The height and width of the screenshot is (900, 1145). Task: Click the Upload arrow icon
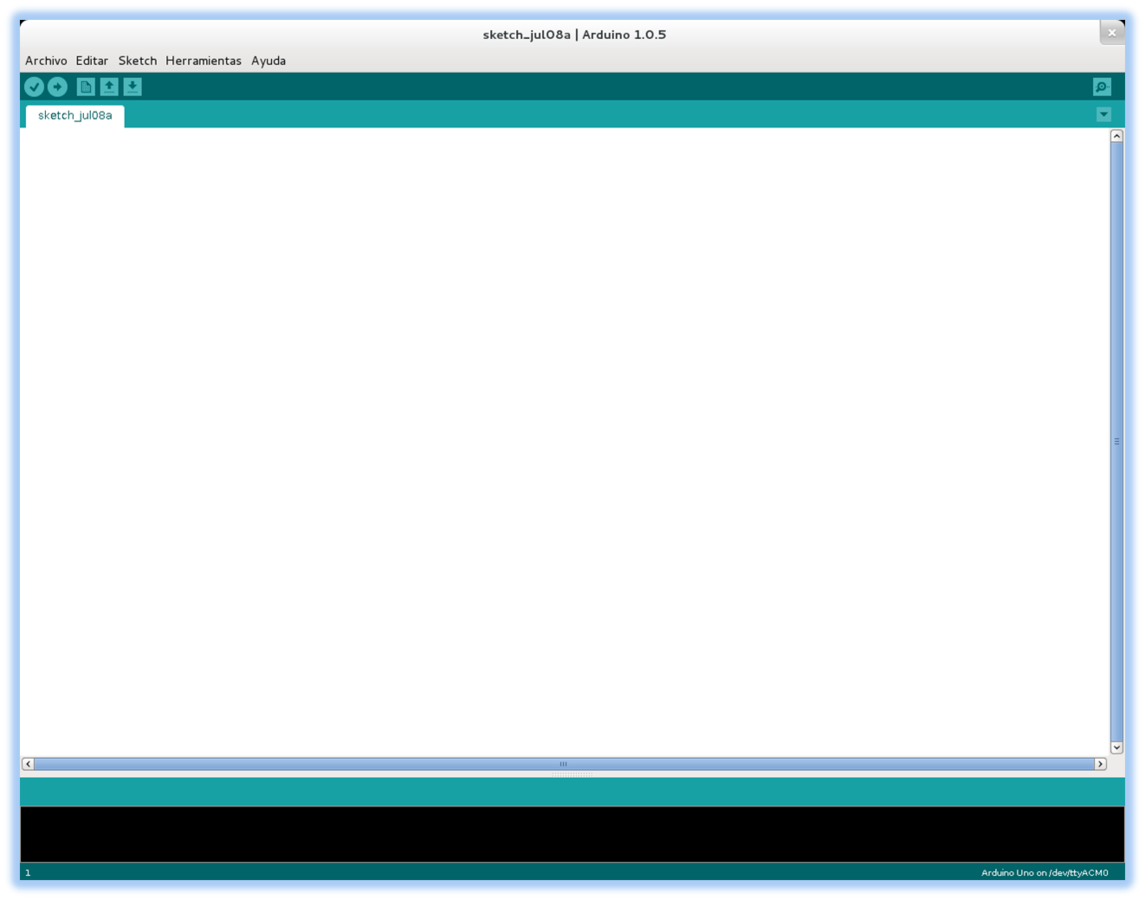pos(57,87)
